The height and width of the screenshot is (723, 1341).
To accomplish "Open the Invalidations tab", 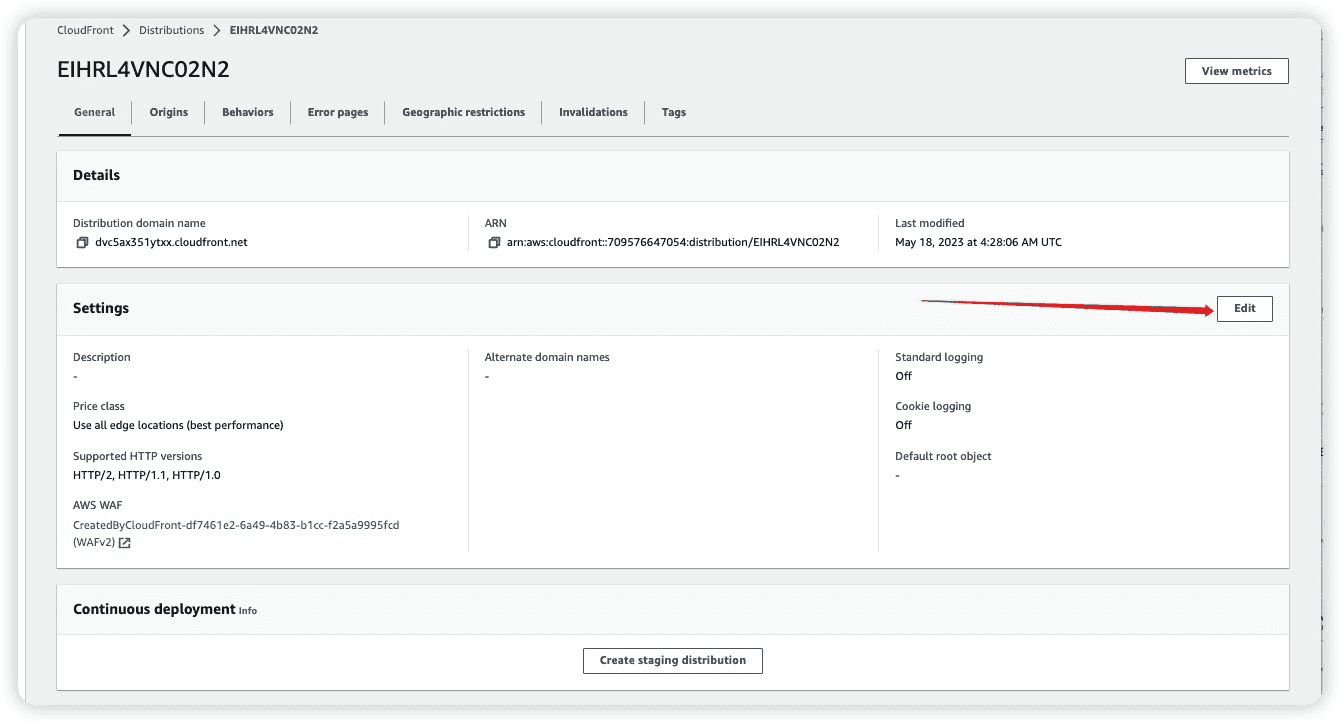I will tap(594, 112).
